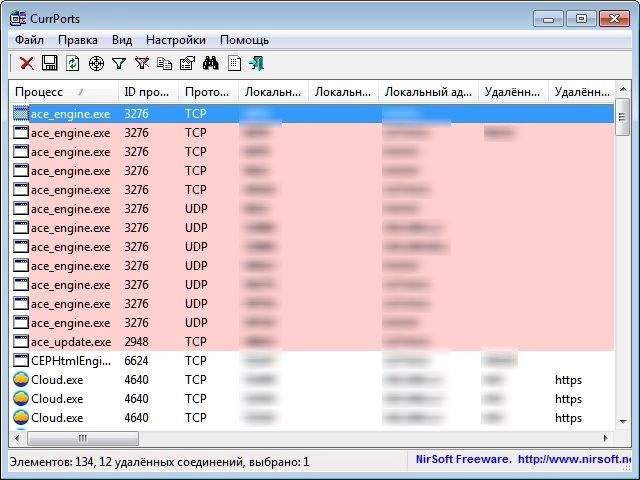Viewport: 640px width, 480px height.
Task: Click the crossed-out funnel disable filters icon
Action: [142, 63]
